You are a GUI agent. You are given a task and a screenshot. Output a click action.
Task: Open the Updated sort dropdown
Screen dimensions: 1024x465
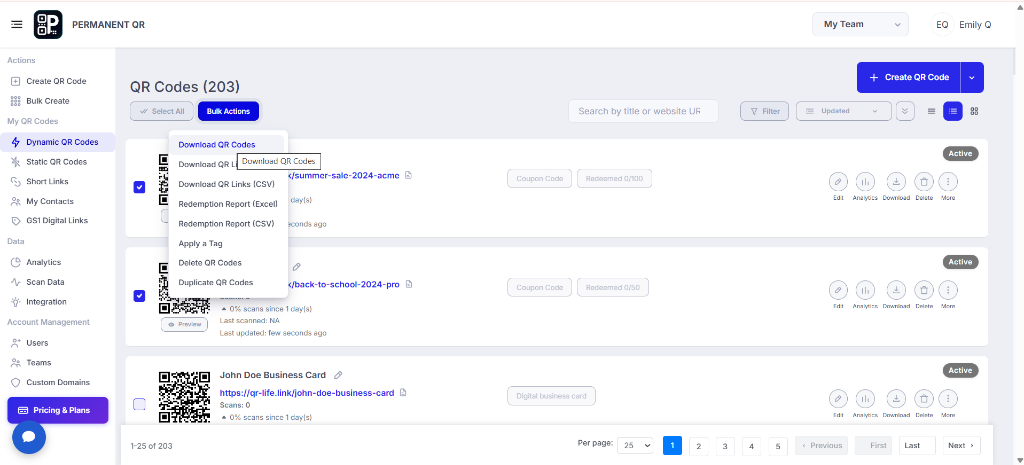(843, 111)
